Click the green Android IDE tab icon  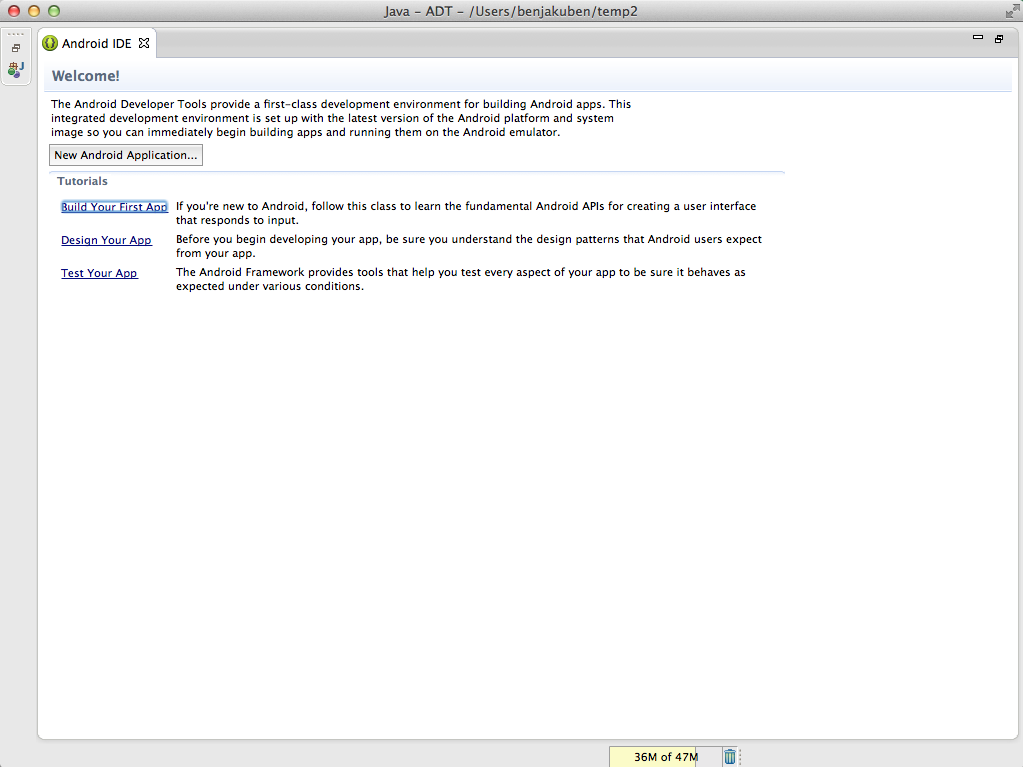pyautogui.click(x=50, y=44)
